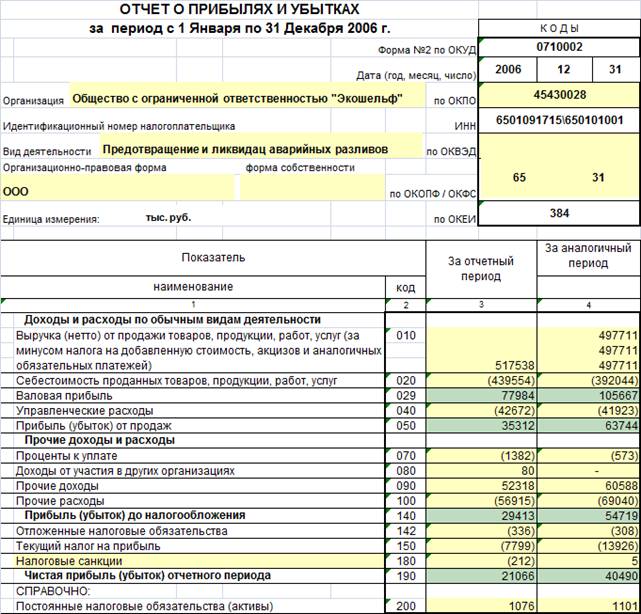Click the OKPO code cell 45430028
This screenshot has width=641, height=614.
point(559,95)
